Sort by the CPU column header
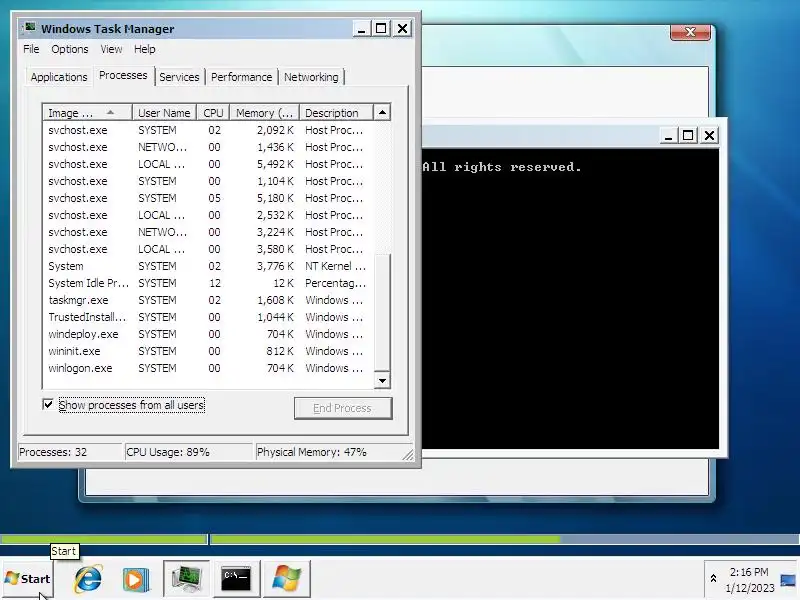The width and height of the screenshot is (800, 600). 213,112
